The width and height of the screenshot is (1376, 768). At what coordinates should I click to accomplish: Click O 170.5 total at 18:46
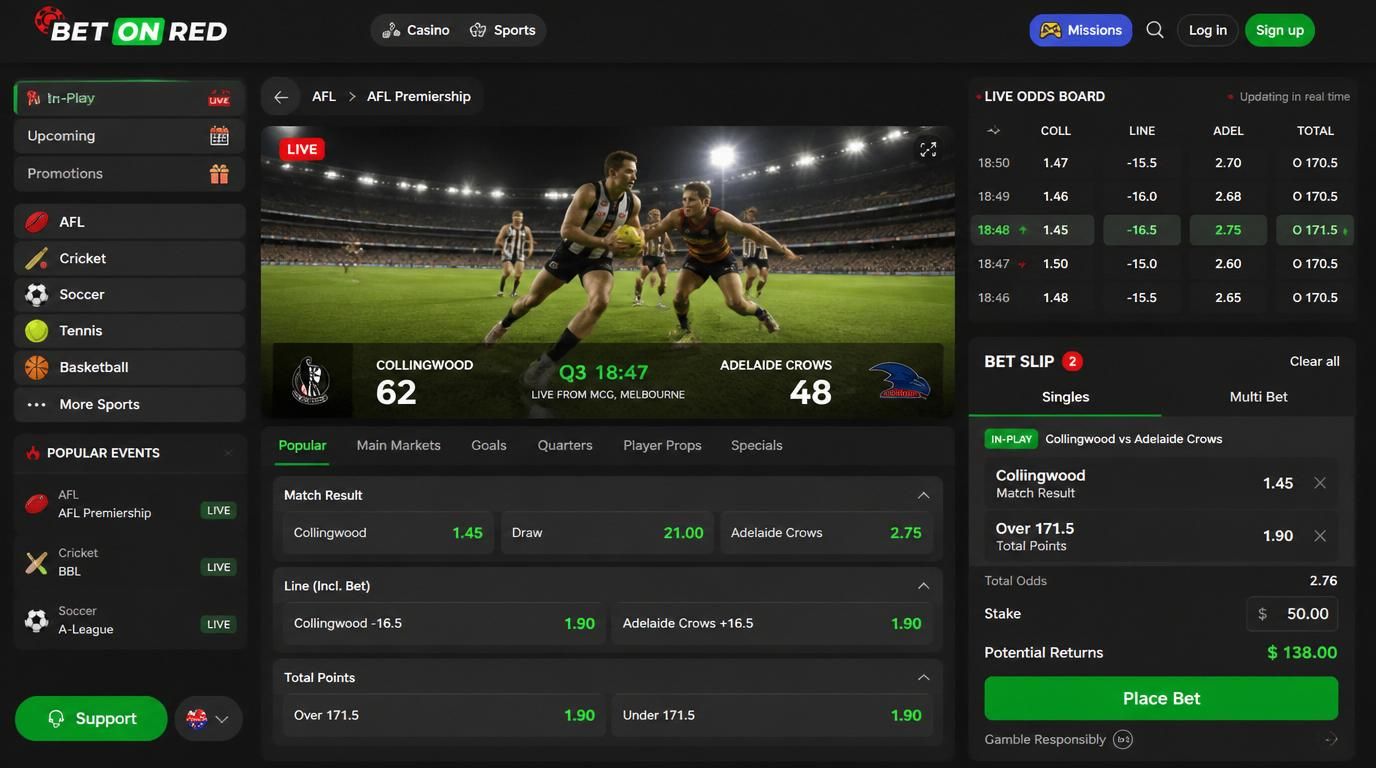[x=1315, y=298]
